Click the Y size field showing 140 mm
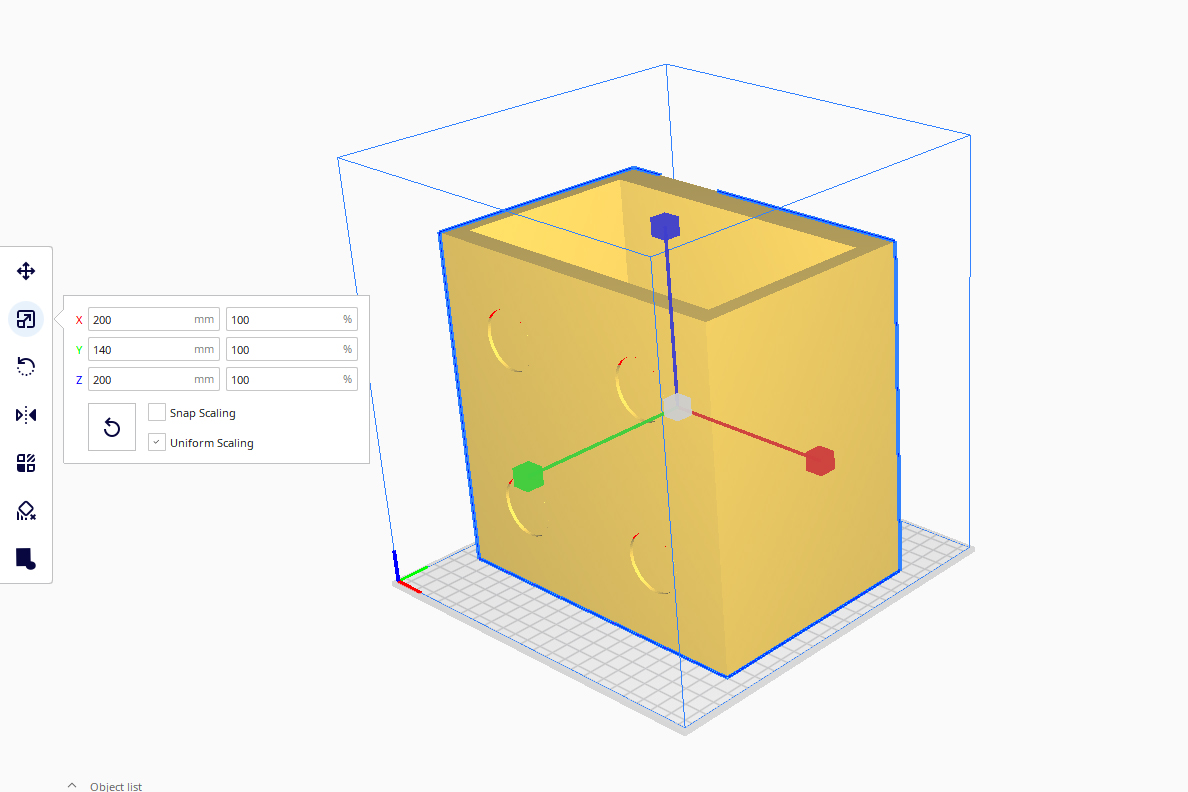The image size is (1188, 792). (154, 349)
